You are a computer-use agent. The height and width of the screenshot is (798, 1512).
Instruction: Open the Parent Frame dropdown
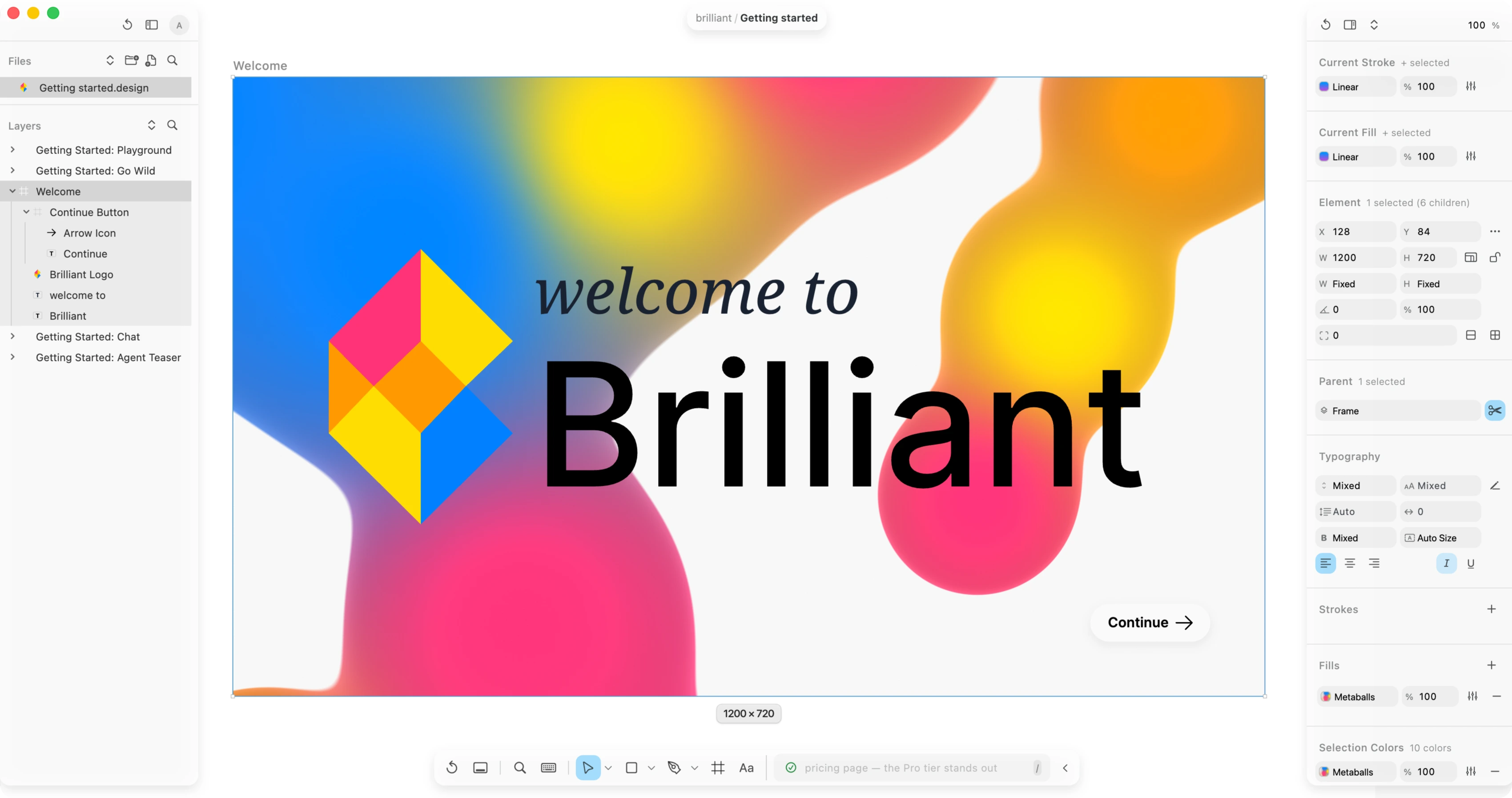pyautogui.click(x=1398, y=411)
